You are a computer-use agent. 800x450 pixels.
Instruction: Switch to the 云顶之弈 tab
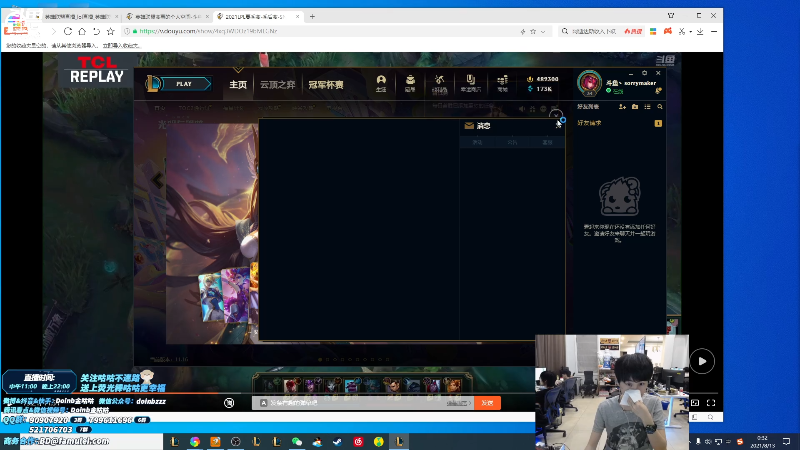[x=278, y=85]
